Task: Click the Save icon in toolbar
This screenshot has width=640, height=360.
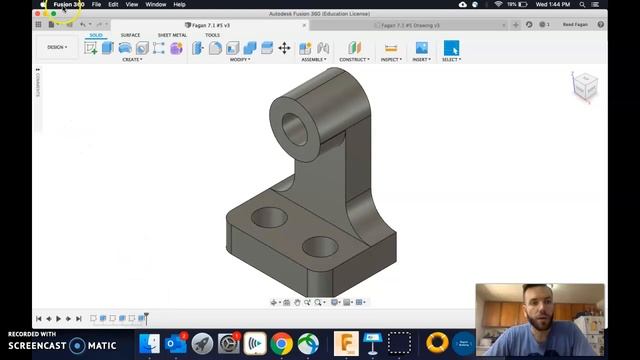Action: click(x=69, y=24)
